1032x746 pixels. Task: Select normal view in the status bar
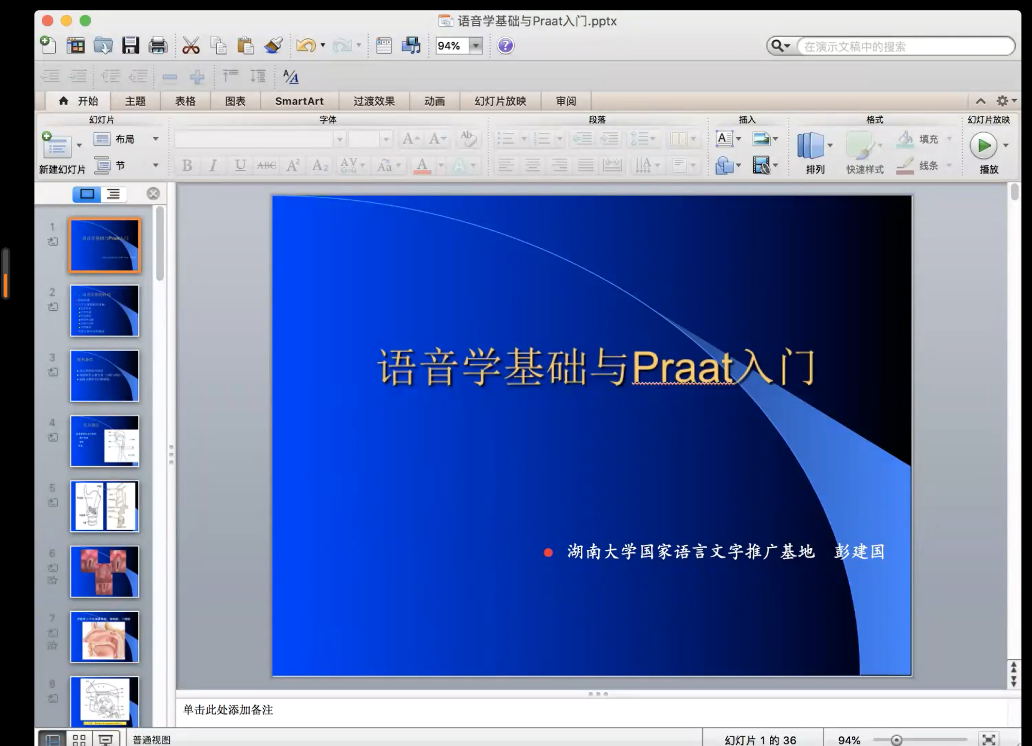(52, 739)
